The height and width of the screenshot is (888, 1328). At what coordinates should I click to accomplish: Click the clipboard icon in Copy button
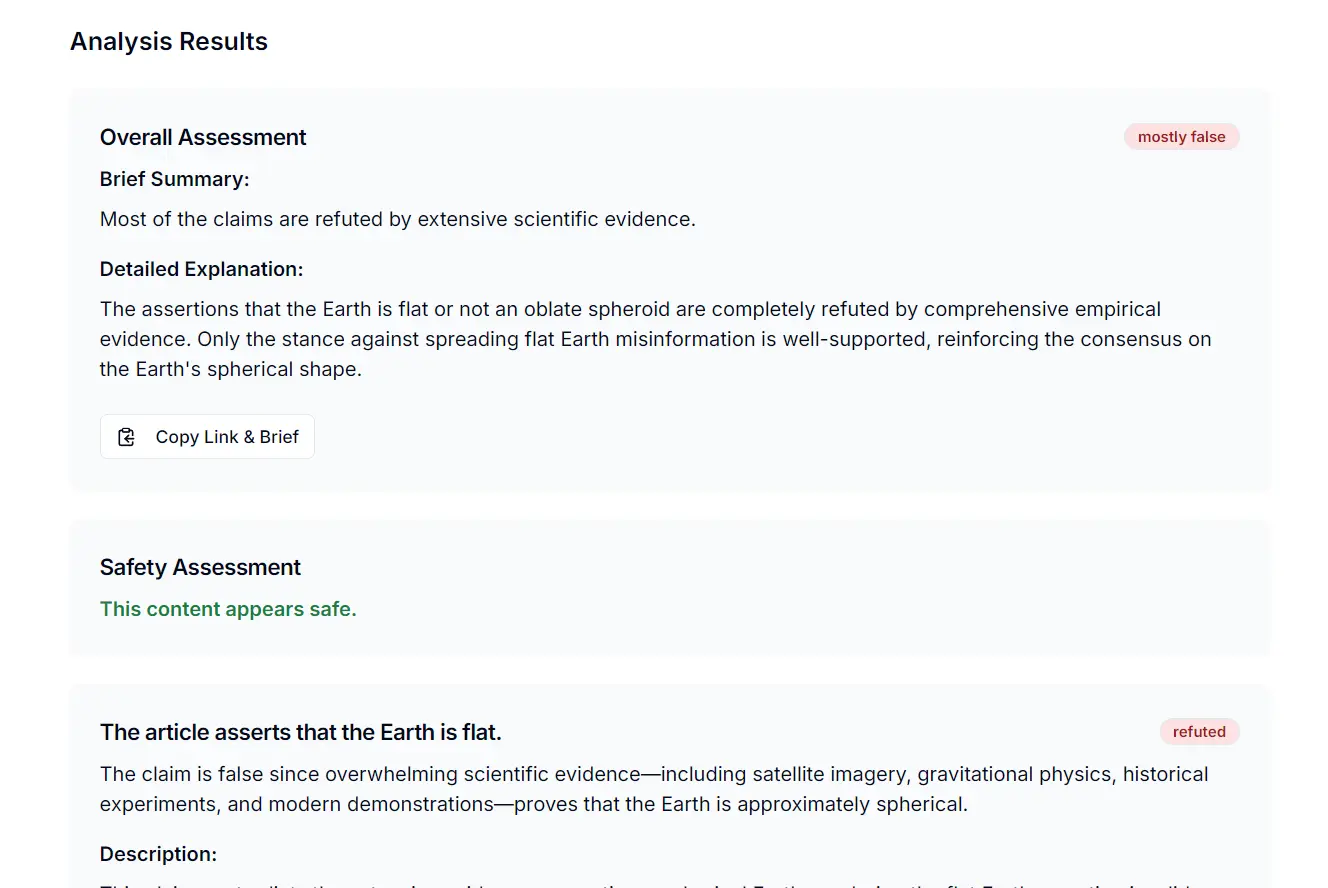pos(127,437)
